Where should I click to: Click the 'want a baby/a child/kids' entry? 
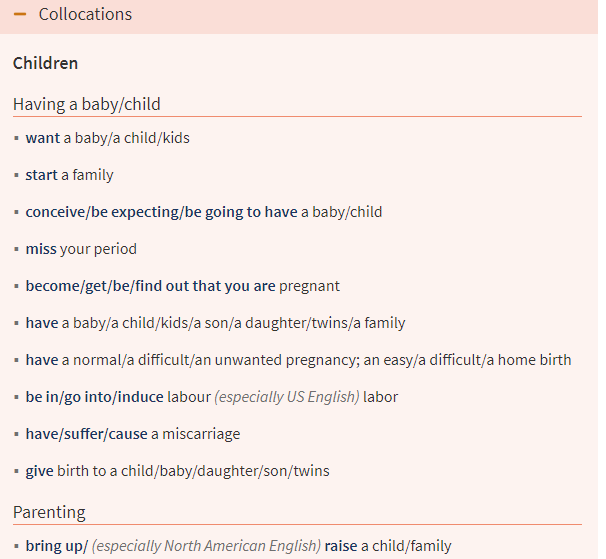107,138
